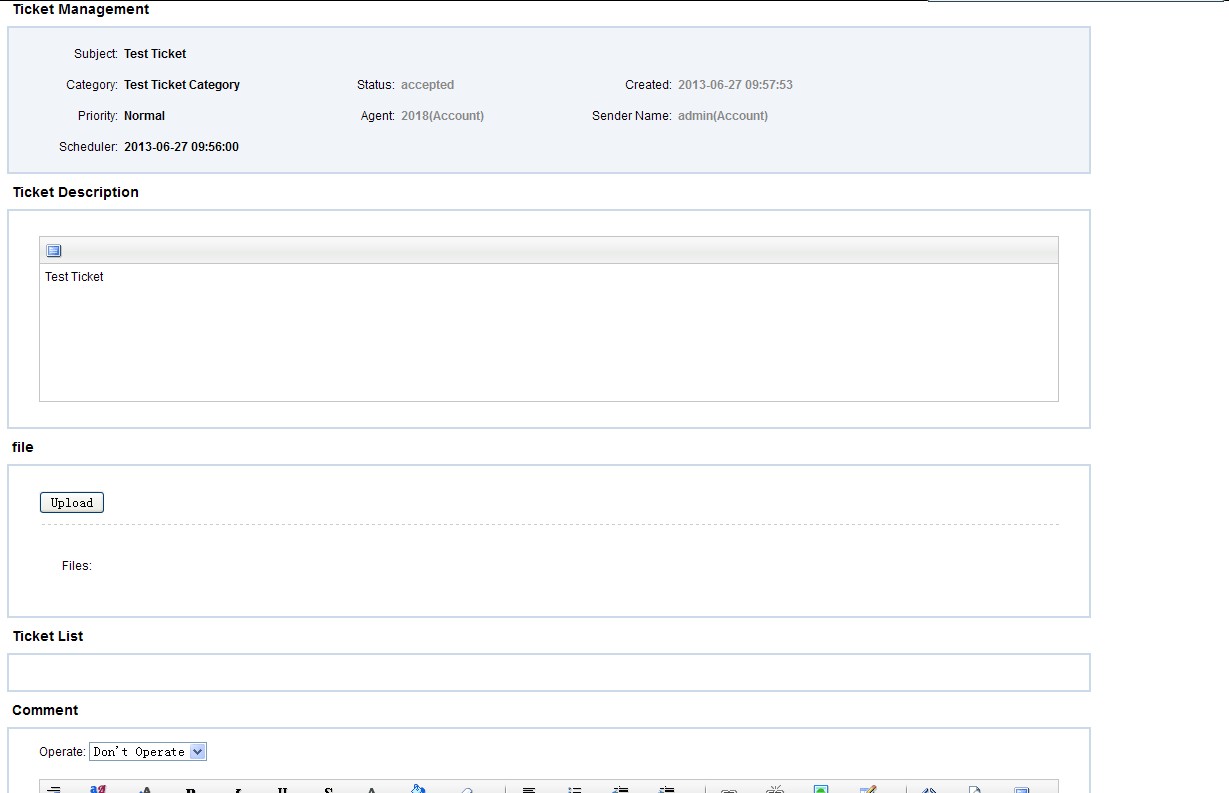Viewport: 1229px width, 793px height.
Task: Click the first icon in comment editor toolbar
Action: (x=54, y=790)
